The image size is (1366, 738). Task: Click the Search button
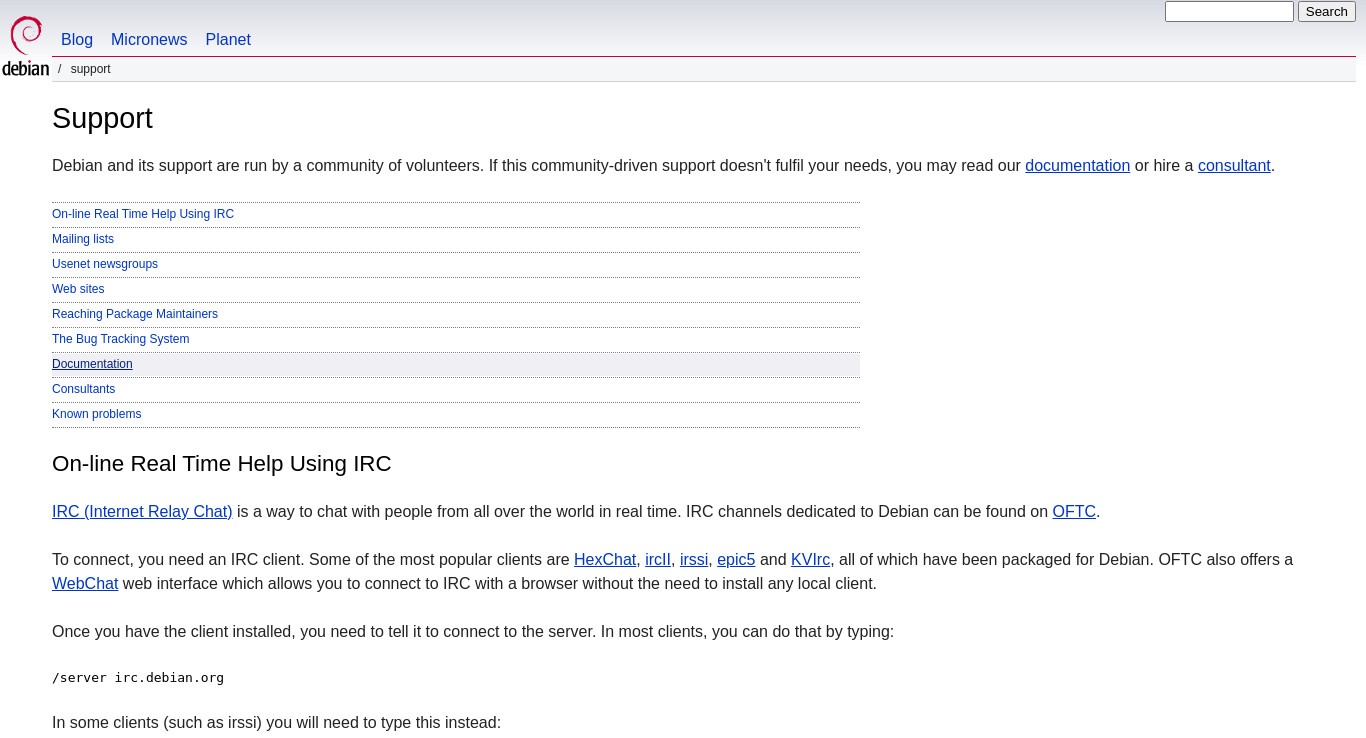[x=1327, y=12]
